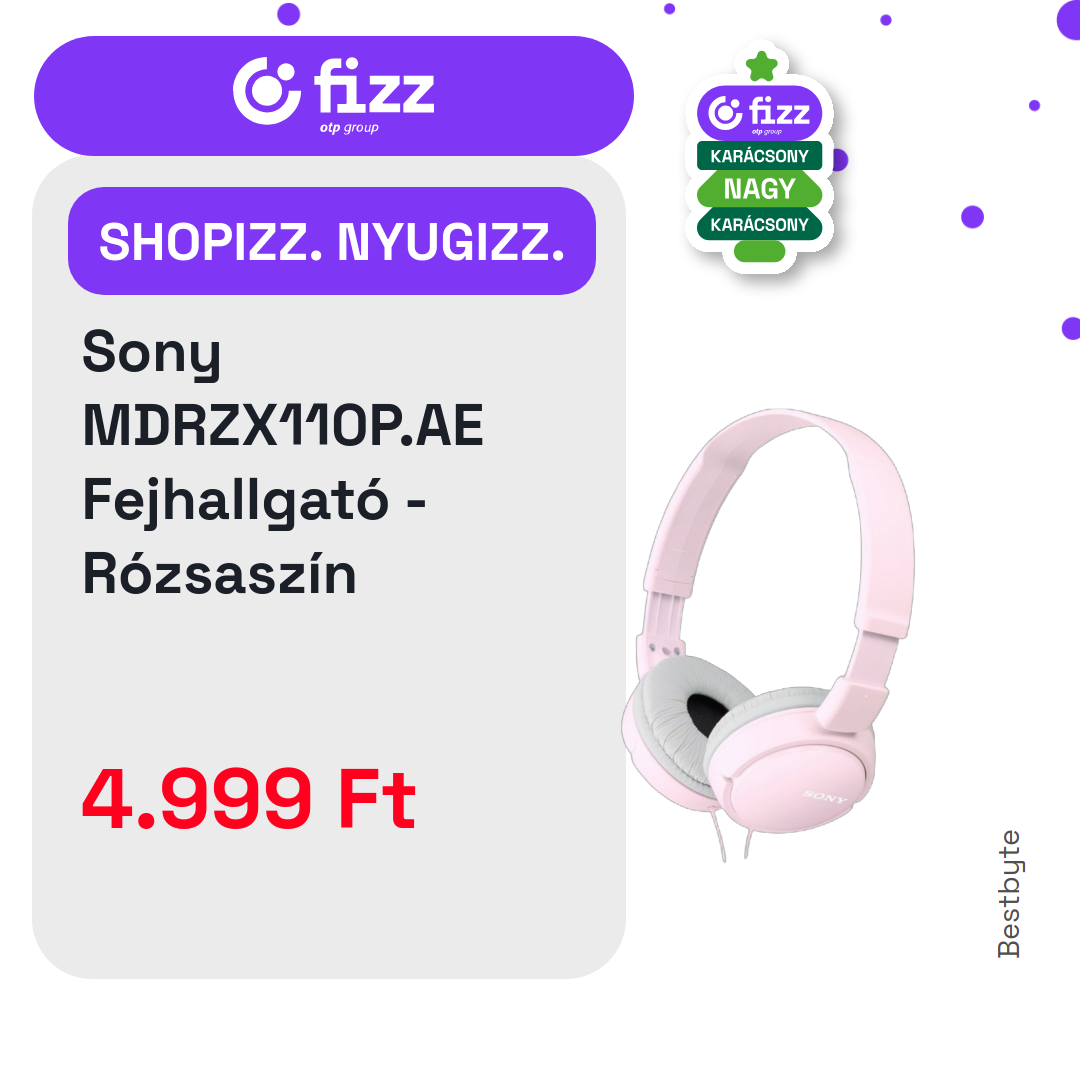Click the Rózsaszín color text
1080x1080 pixels.
coord(220,574)
